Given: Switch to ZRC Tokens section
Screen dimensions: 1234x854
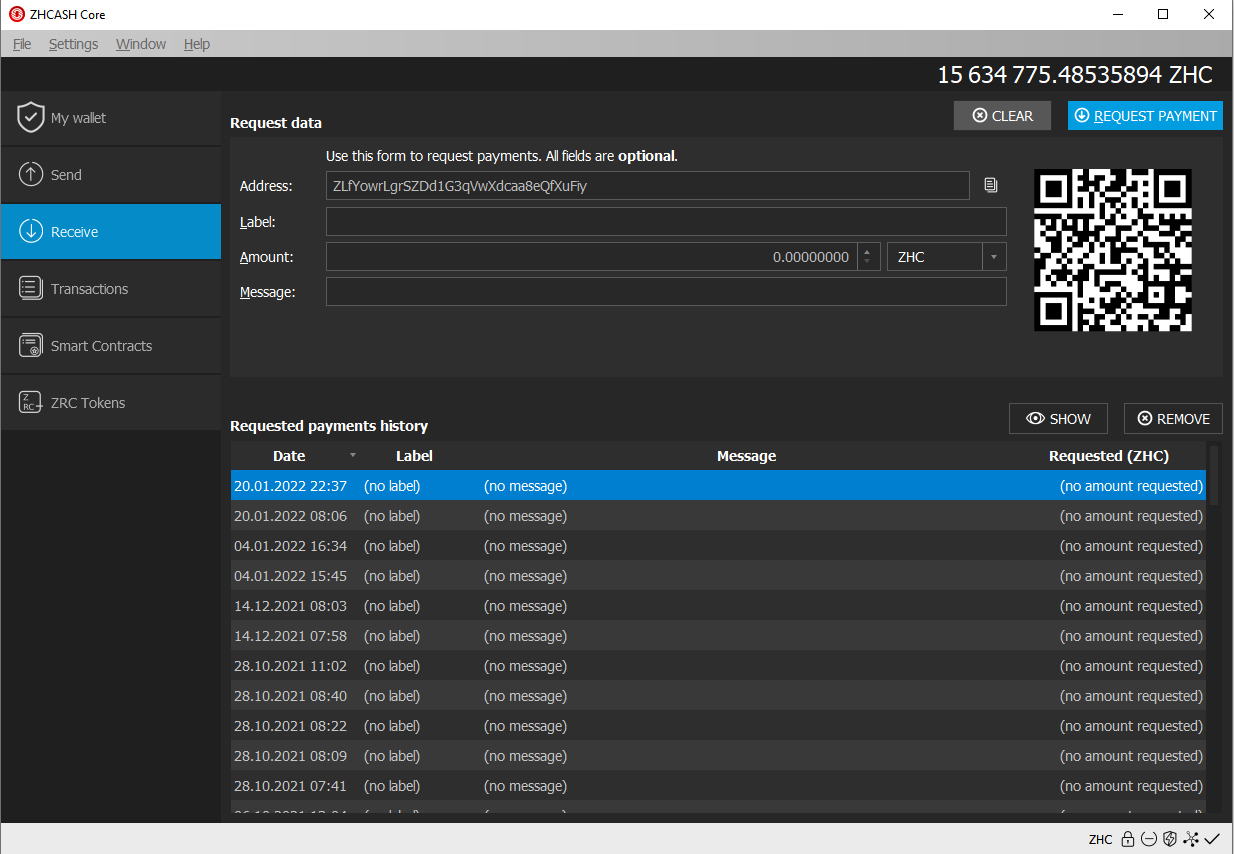Looking at the screenshot, I should coord(110,403).
